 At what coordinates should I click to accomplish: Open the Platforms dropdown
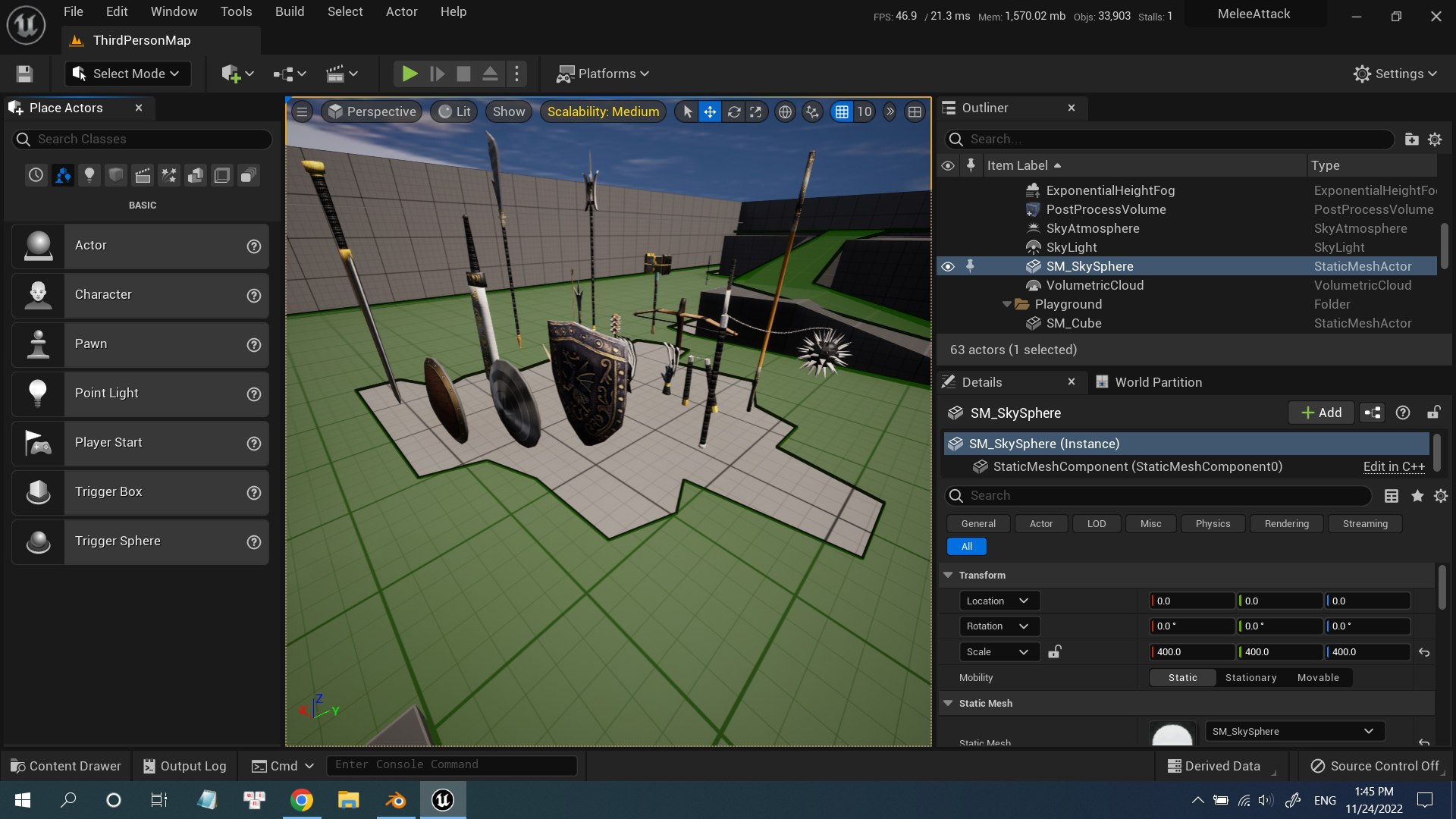[603, 74]
